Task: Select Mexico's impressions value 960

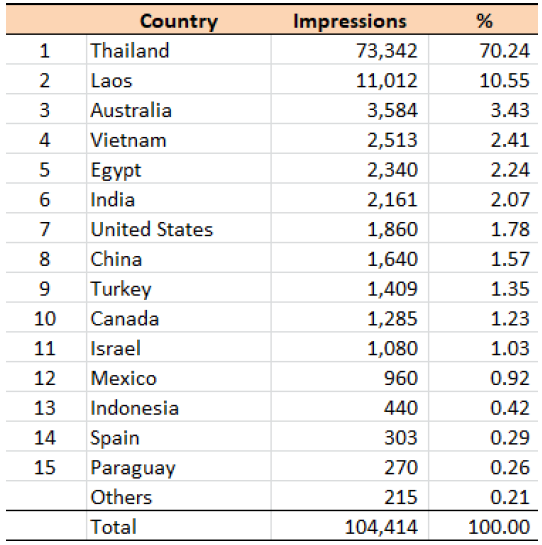Action: click(x=401, y=378)
